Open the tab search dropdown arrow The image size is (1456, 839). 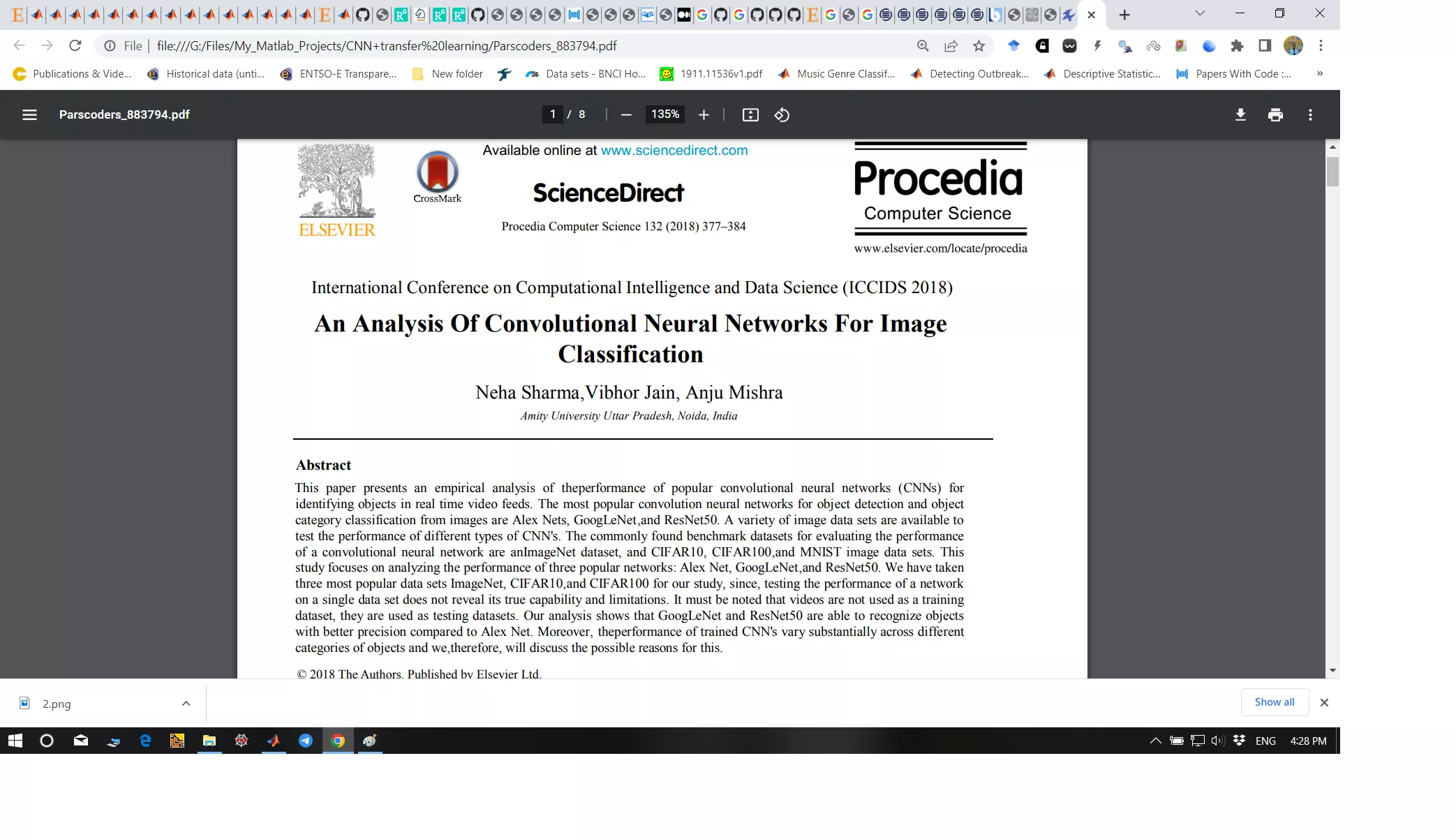coord(1200,13)
